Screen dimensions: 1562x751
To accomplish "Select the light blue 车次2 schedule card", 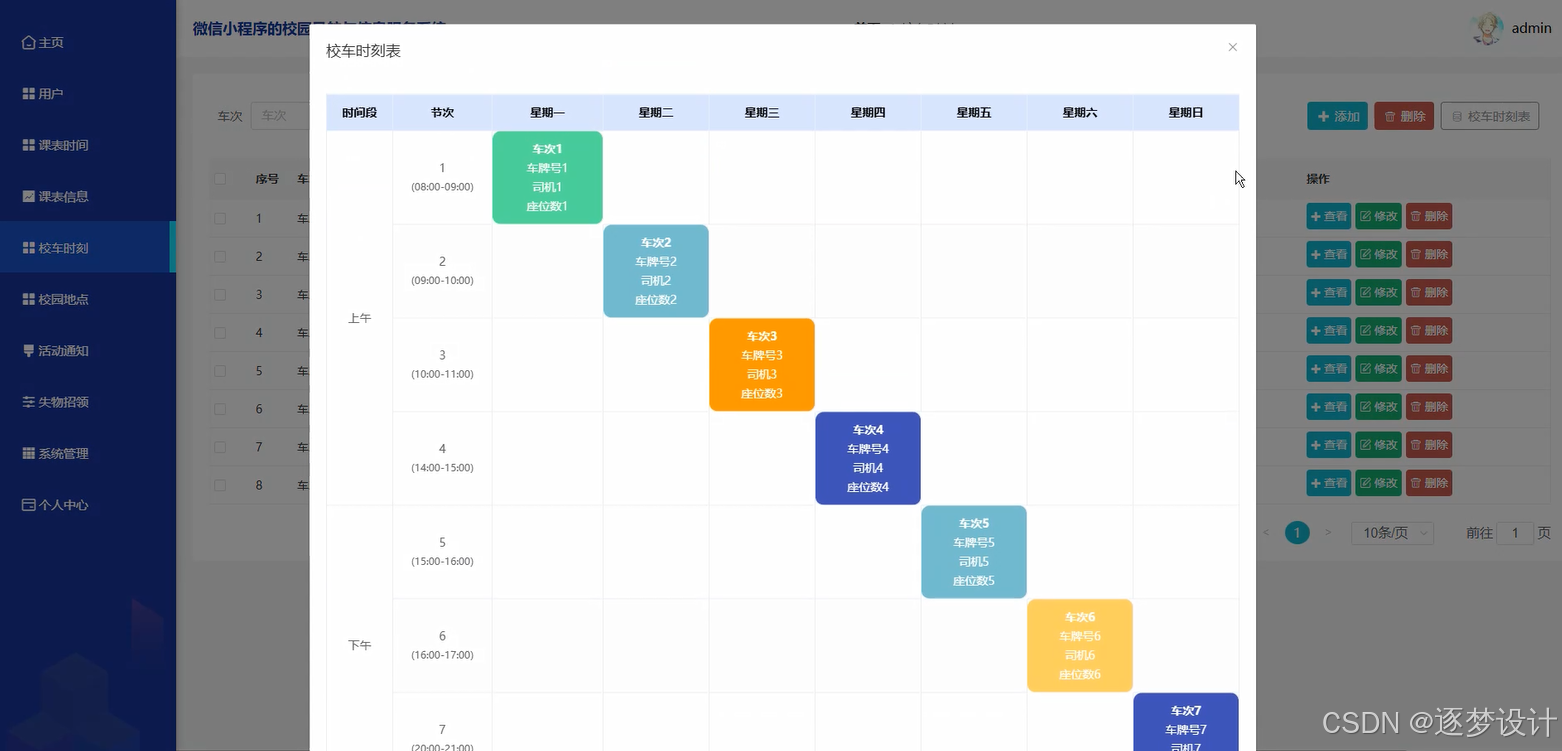I will coord(656,271).
